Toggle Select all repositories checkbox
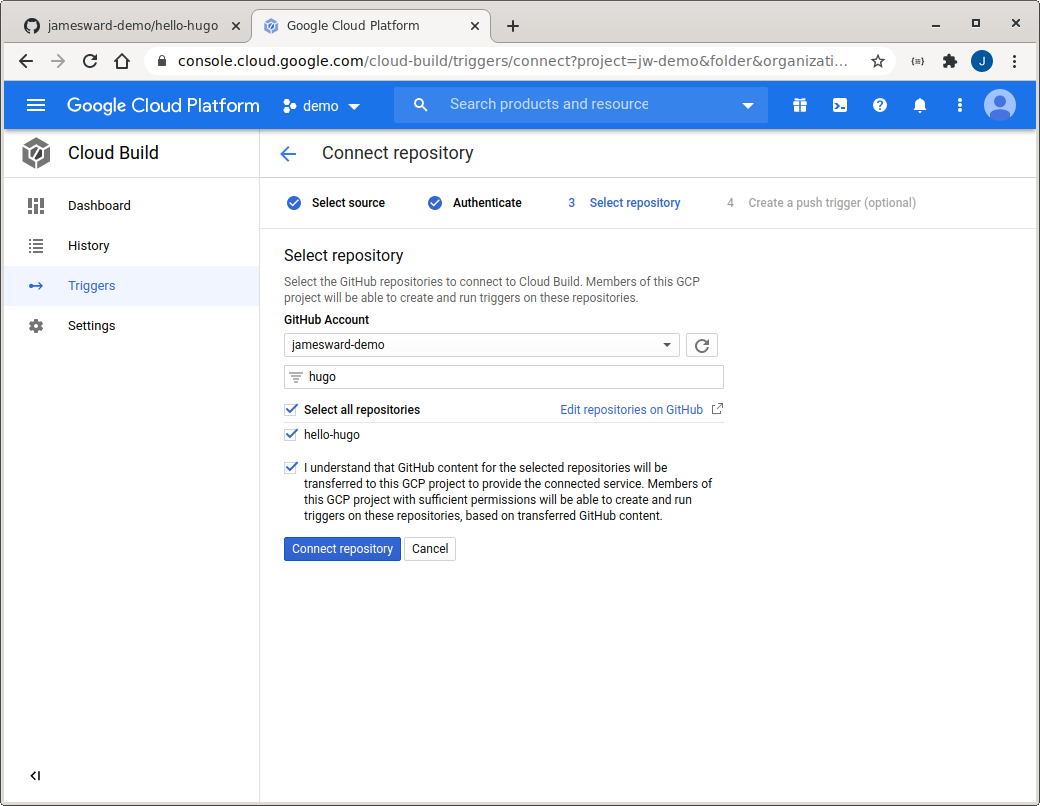Screen dimensions: 1040x806 291,409
